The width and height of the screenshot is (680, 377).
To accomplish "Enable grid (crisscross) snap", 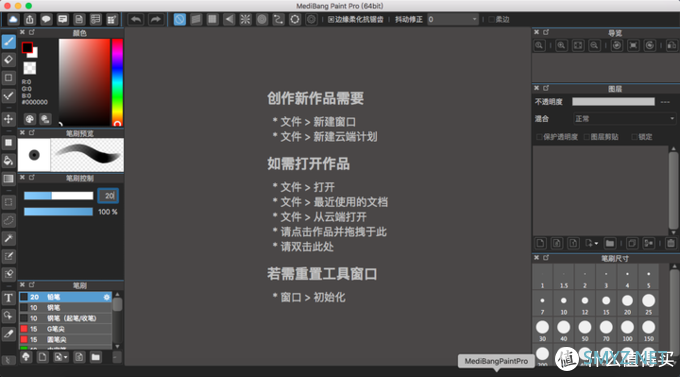I will [x=212, y=20].
